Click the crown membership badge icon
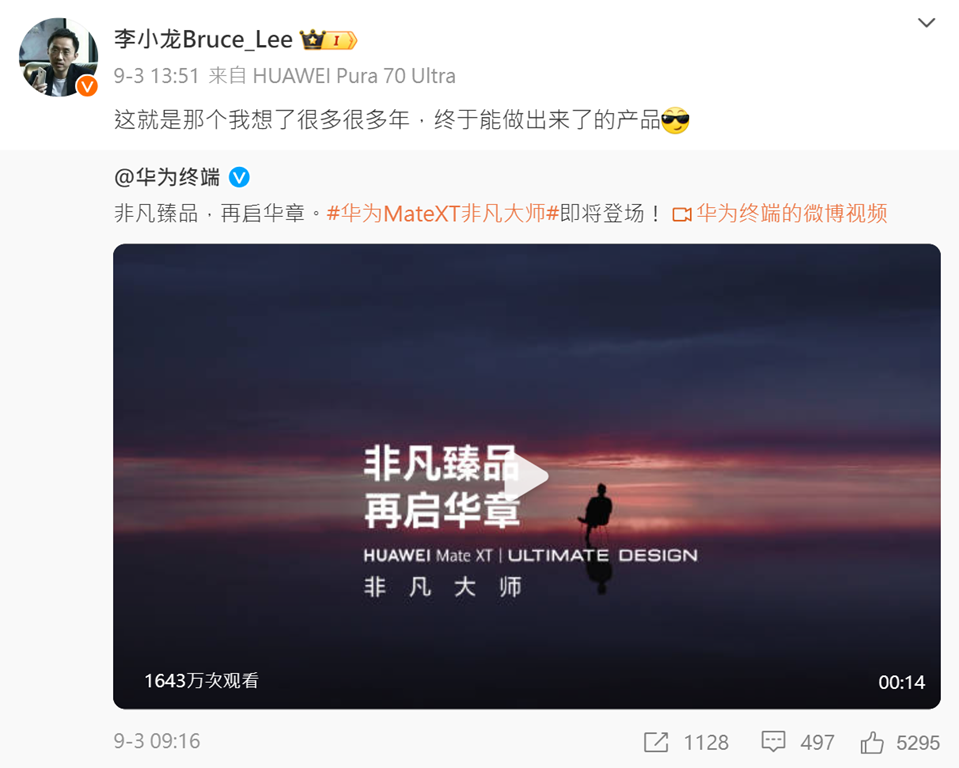The image size is (959, 768). click(328, 40)
